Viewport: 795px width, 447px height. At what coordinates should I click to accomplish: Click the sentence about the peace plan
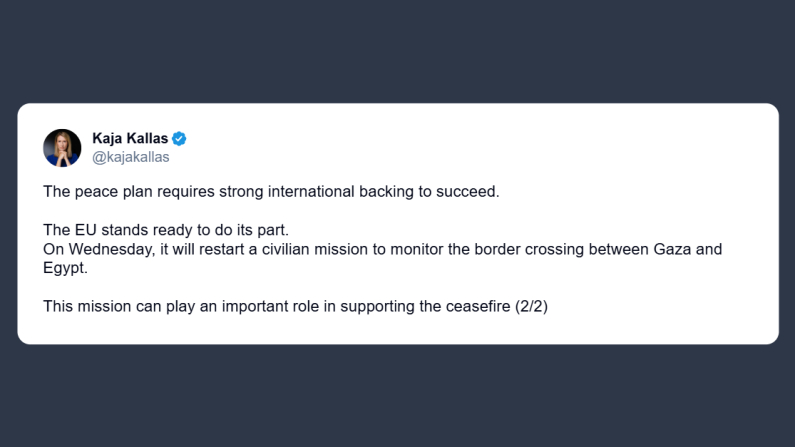click(270, 191)
